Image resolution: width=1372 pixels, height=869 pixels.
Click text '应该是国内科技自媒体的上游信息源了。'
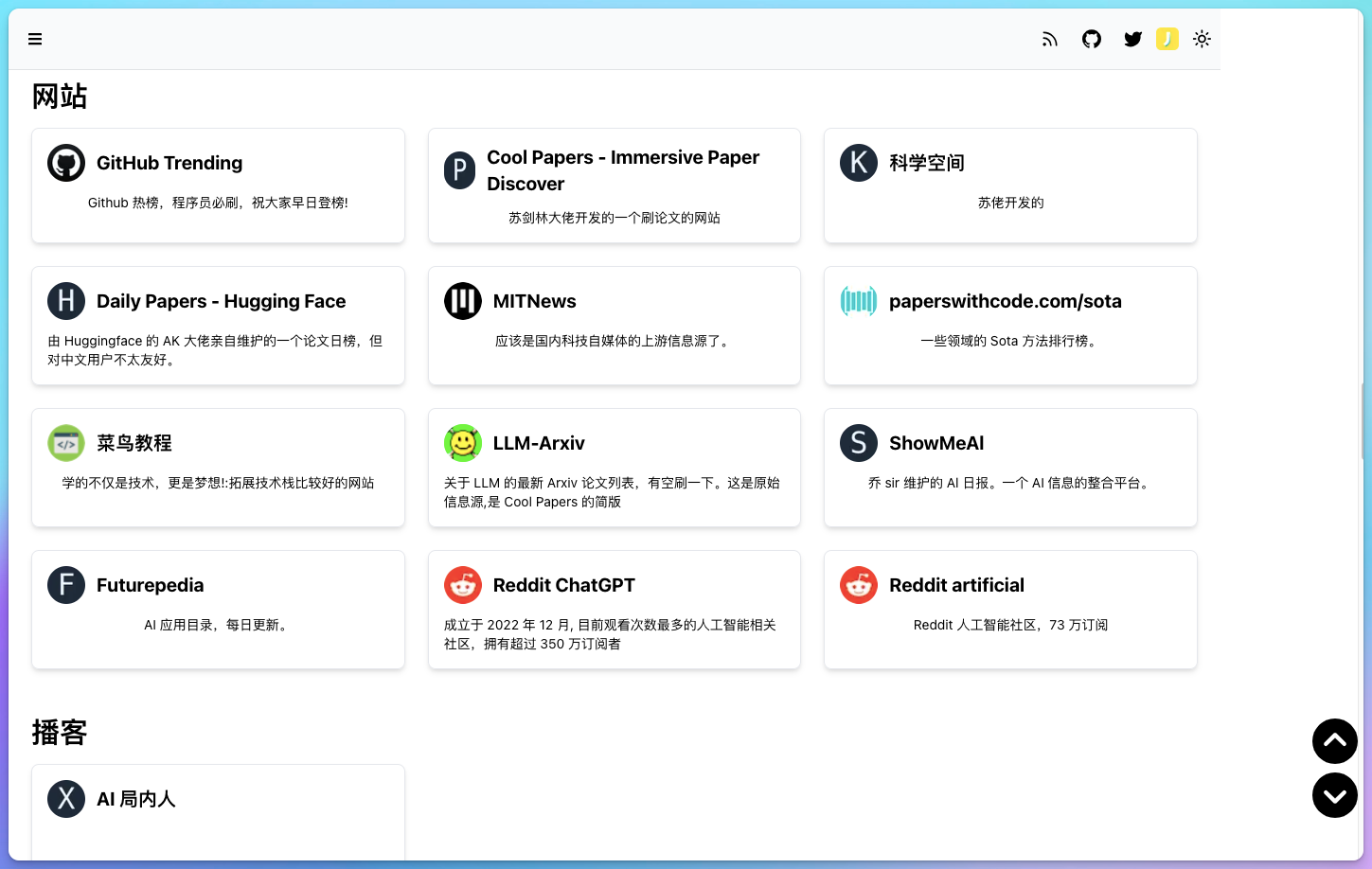pyautogui.click(x=615, y=341)
